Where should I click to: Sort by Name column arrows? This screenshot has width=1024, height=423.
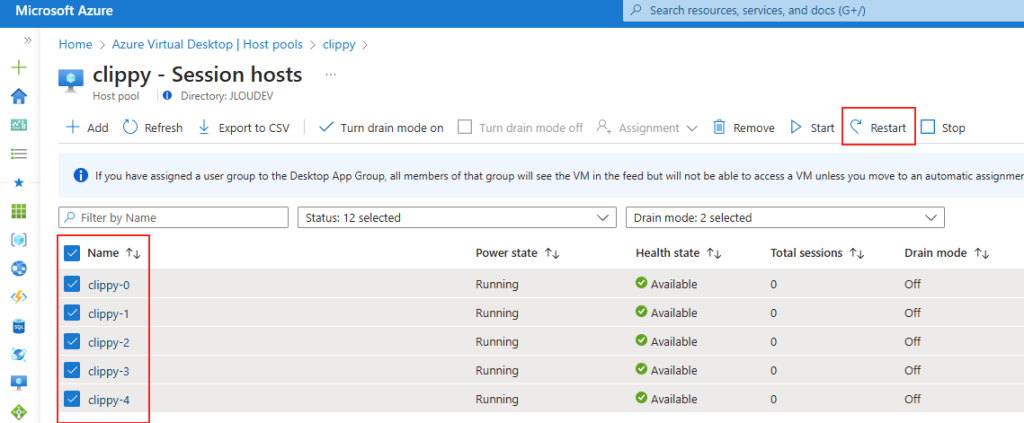[133, 253]
